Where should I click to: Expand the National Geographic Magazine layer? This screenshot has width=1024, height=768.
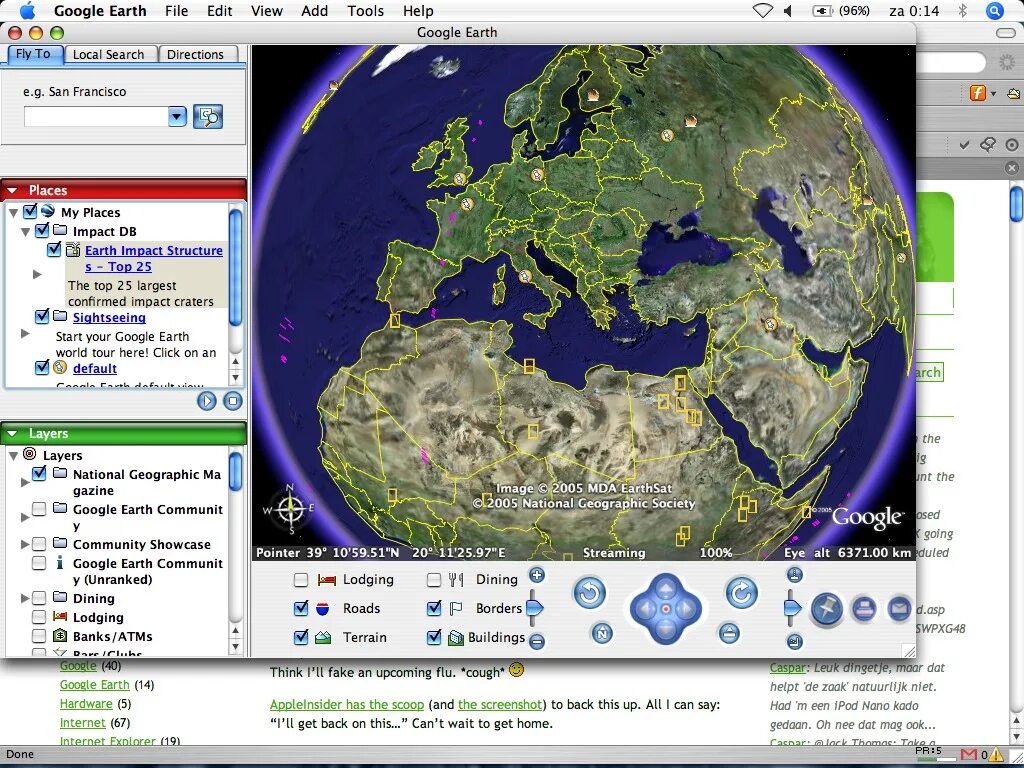pyautogui.click(x=24, y=481)
